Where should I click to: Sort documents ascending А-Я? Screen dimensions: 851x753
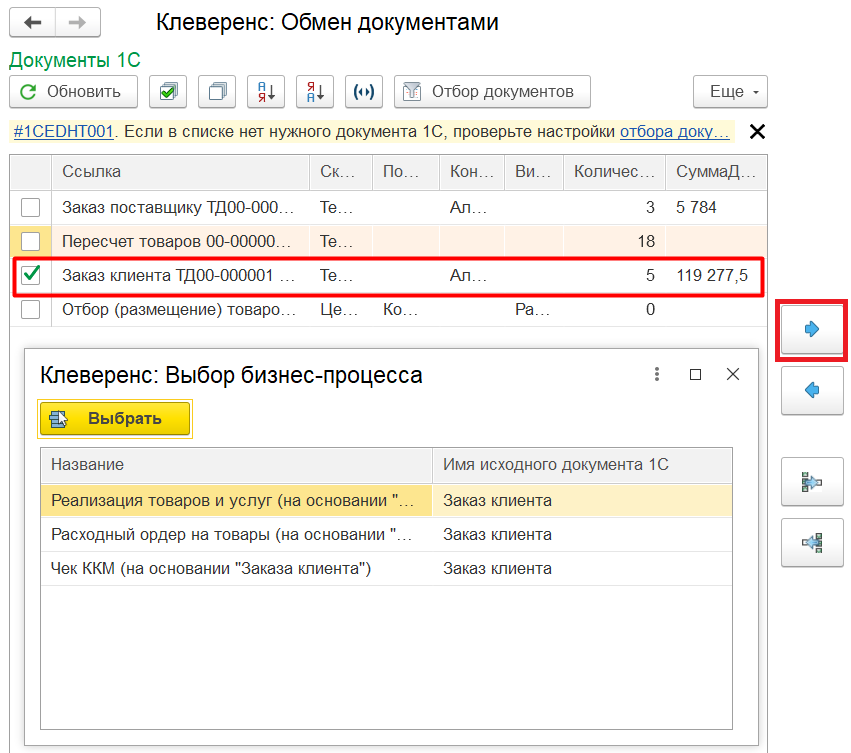tap(266, 92)
